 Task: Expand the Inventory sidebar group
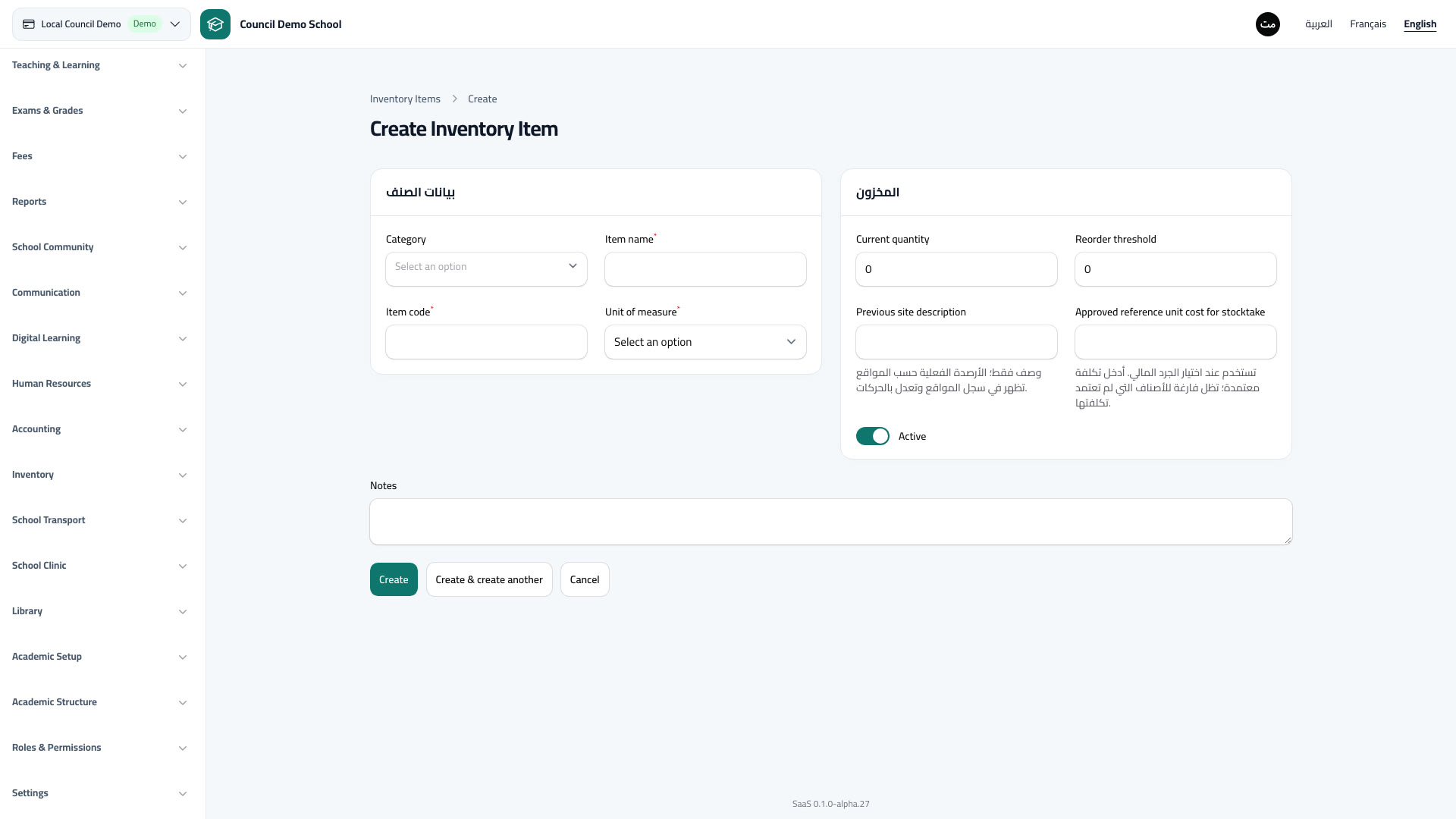[99, 475]
